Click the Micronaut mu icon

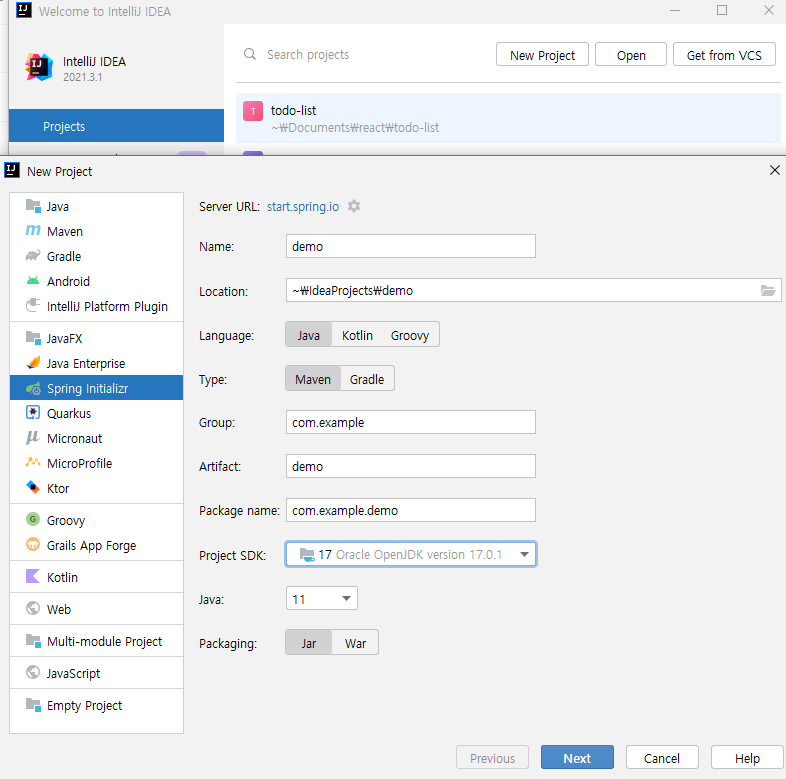click(33, 438)
